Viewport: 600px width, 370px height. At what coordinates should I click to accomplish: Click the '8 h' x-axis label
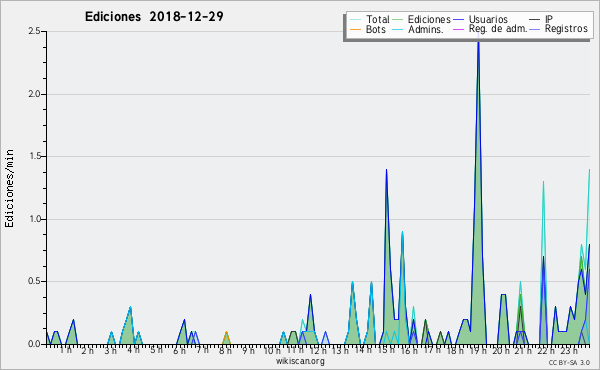(225, 350)
